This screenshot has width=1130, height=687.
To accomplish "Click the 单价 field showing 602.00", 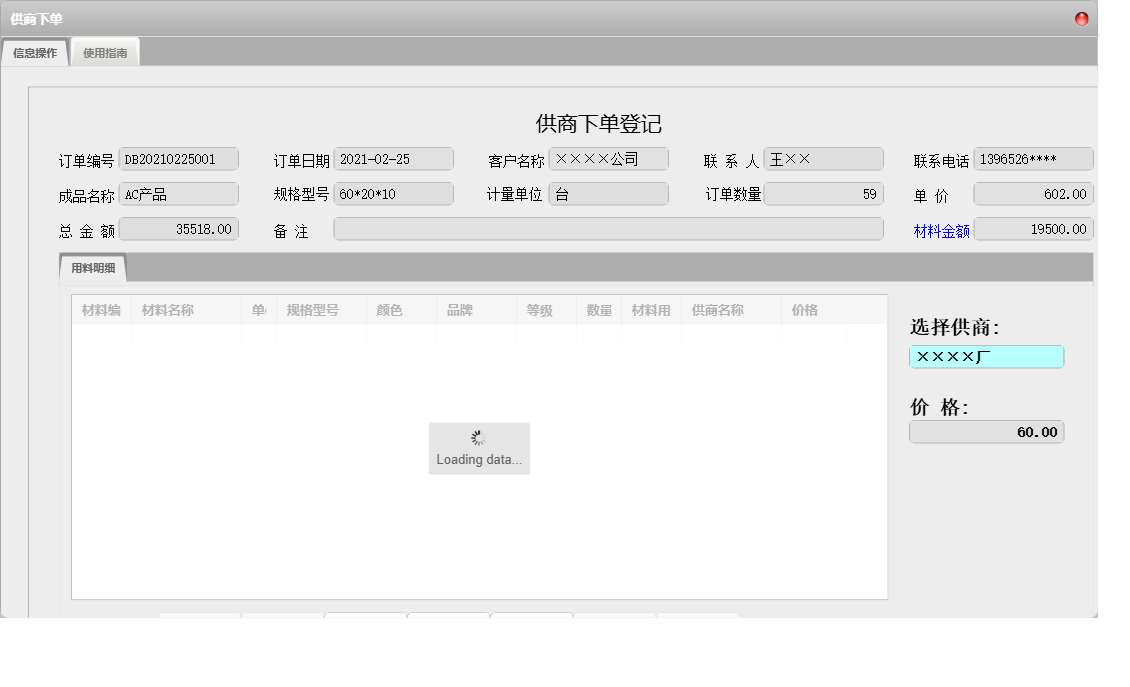I will (1036, 193).
